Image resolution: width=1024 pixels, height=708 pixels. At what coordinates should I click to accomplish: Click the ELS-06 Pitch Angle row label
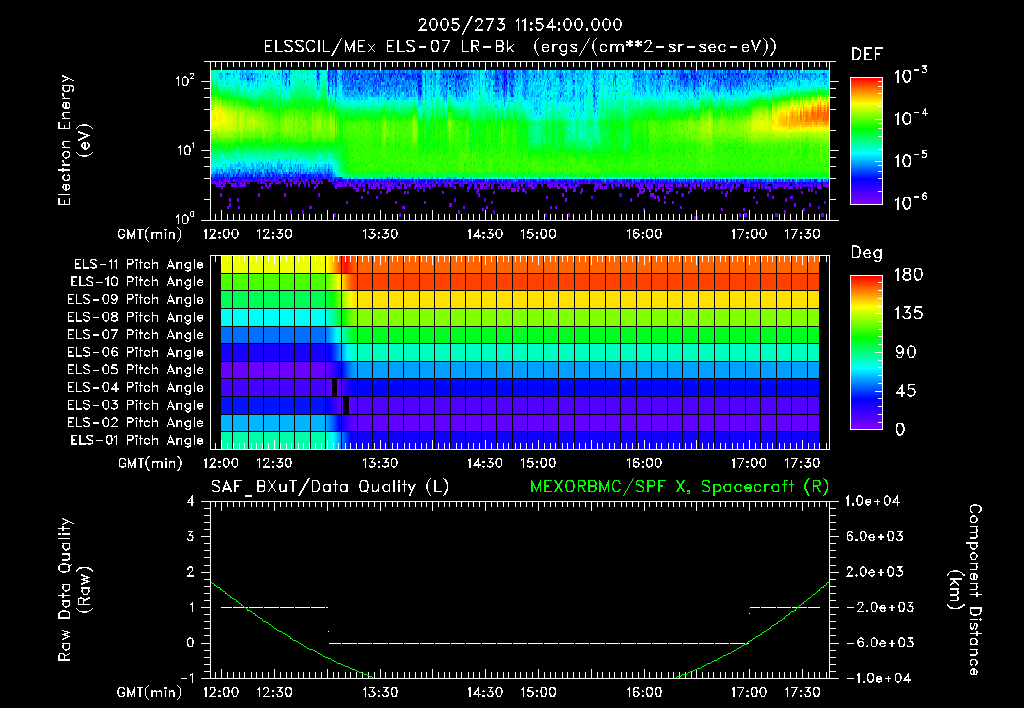pyautogui.click(x=136, y=352)
